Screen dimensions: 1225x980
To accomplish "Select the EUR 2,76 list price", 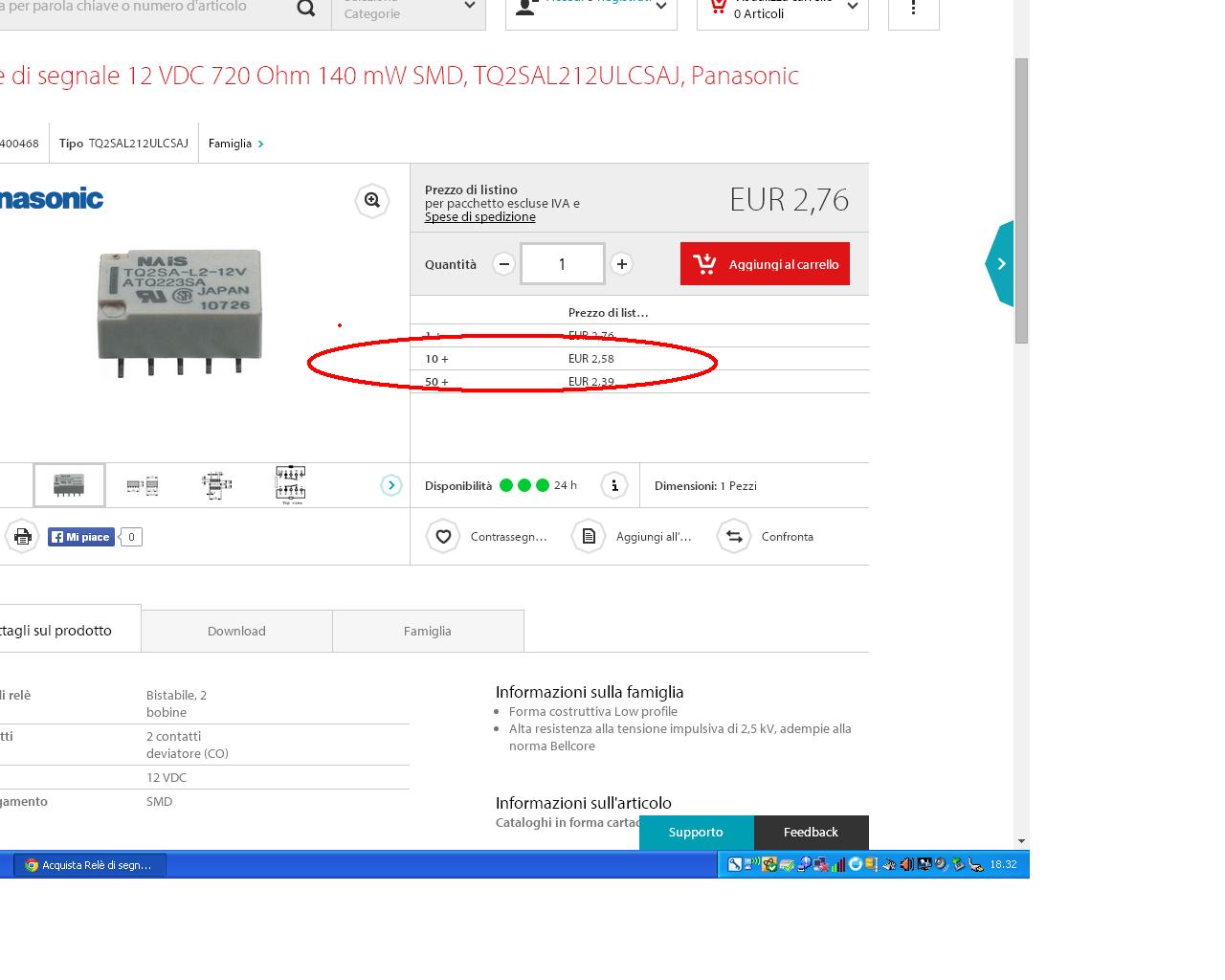I will click(790, 199).
